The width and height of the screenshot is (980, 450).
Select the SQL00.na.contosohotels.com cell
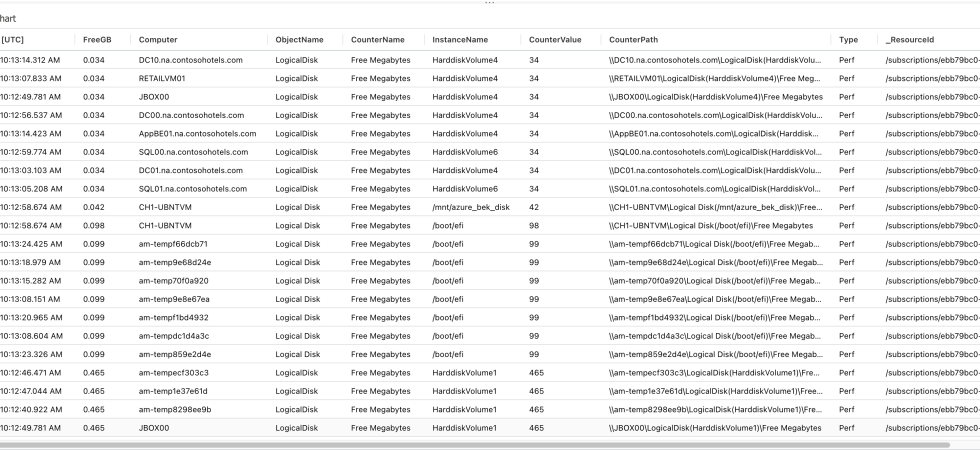pos(193,152)
